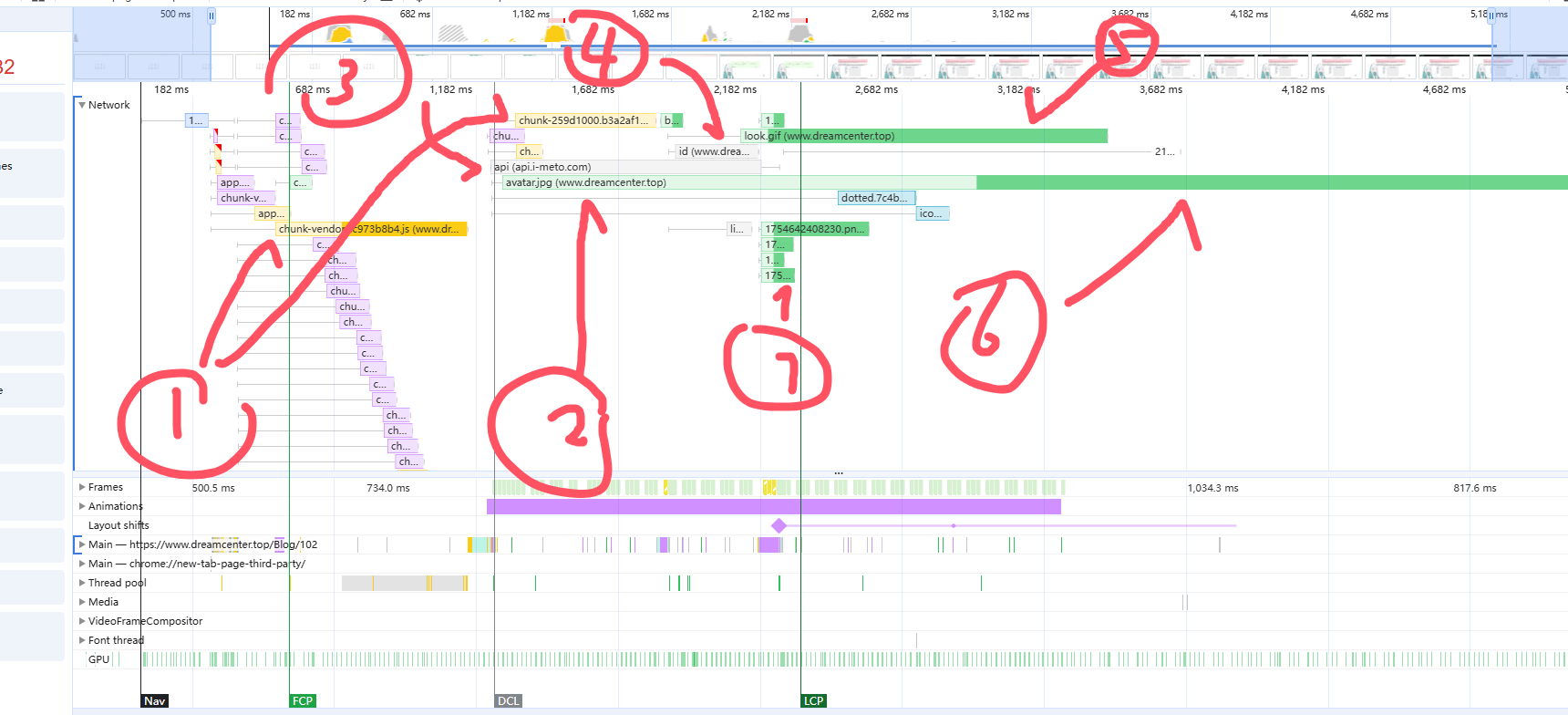Click the layout shift diamond marker

[x=779, y=525]
